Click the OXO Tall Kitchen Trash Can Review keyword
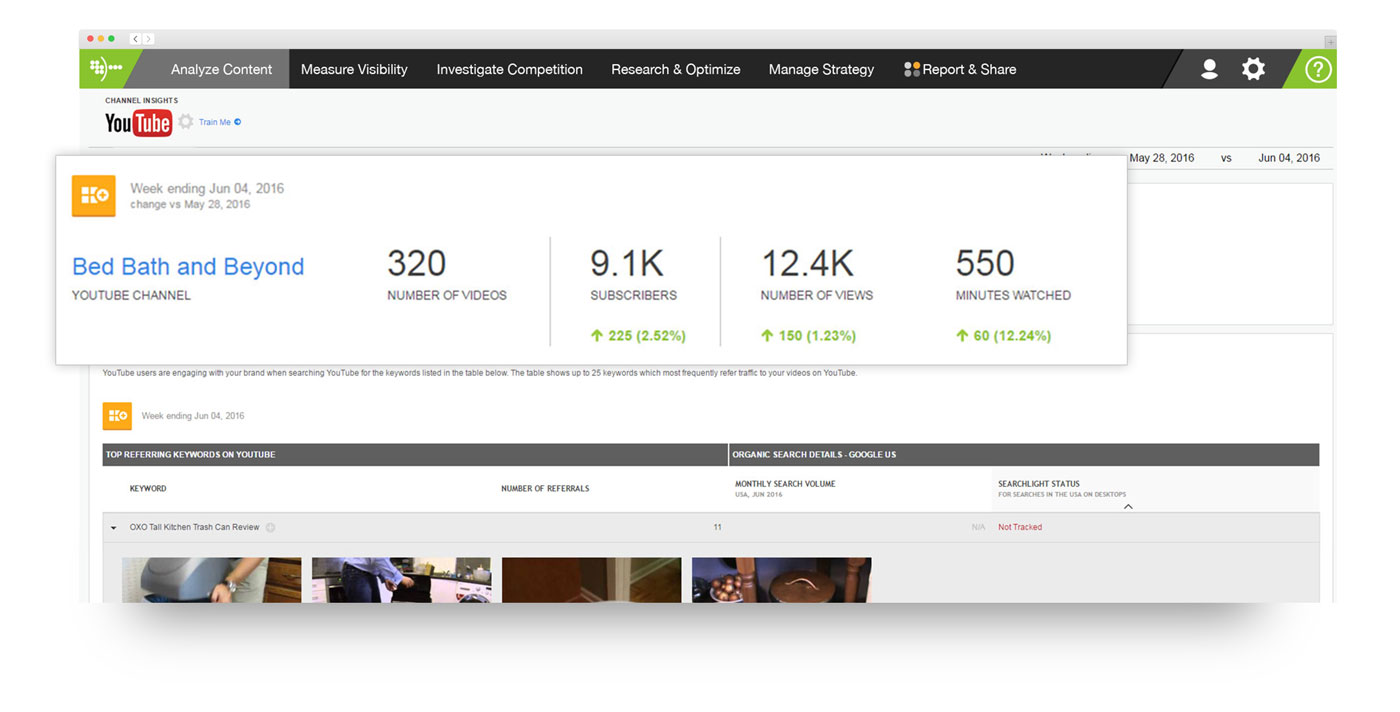Image resolution: width=1400 pixels, height=712 pixels. (195, 527)
